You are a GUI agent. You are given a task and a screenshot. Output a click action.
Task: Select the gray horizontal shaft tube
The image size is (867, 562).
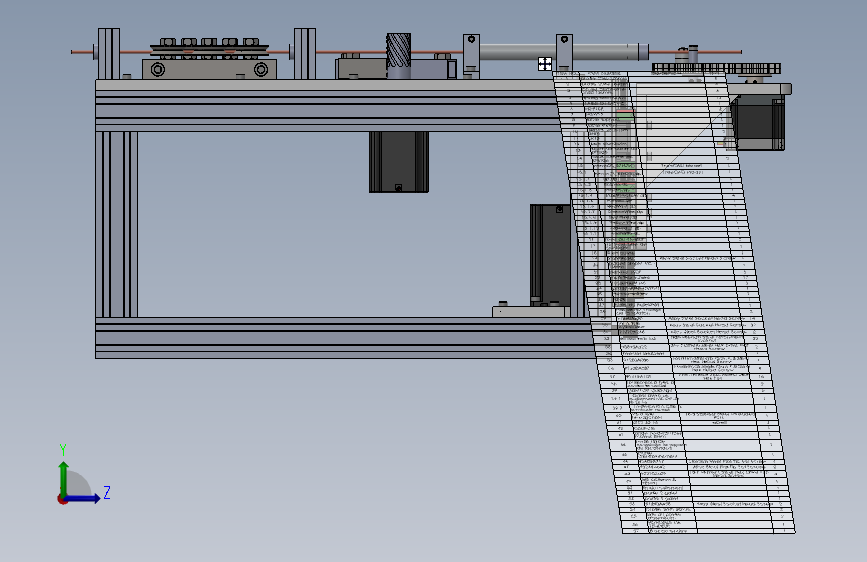coord(556,52)
